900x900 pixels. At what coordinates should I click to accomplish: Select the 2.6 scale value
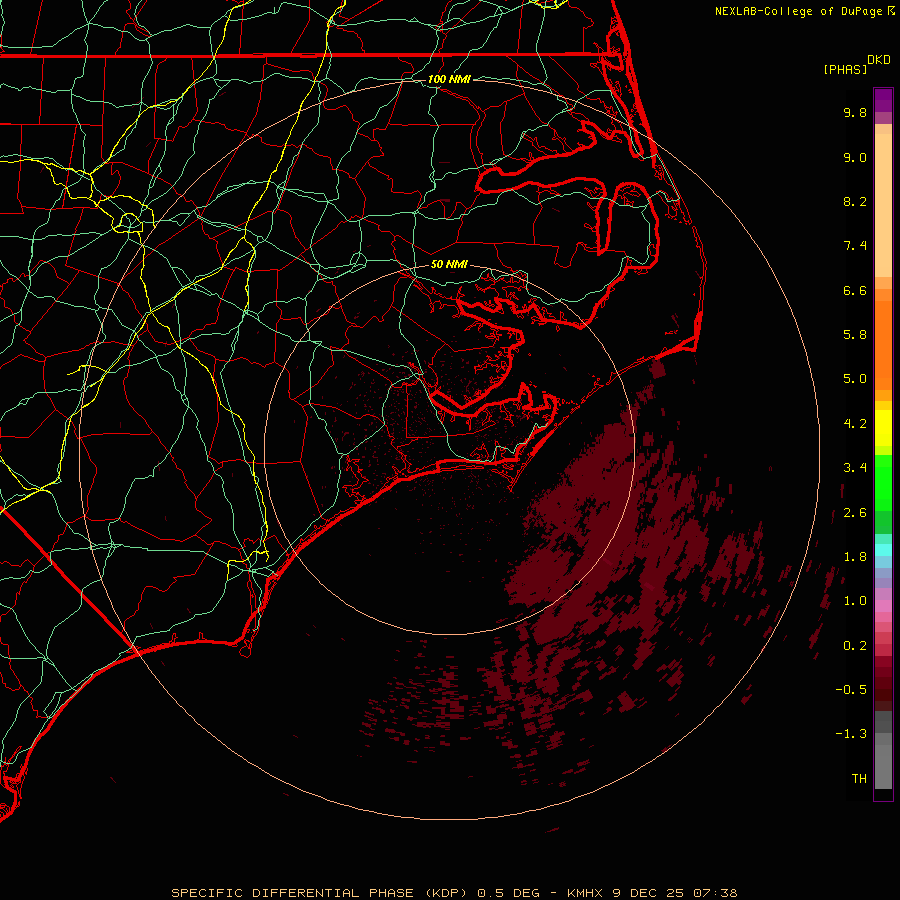pos(855,513)
